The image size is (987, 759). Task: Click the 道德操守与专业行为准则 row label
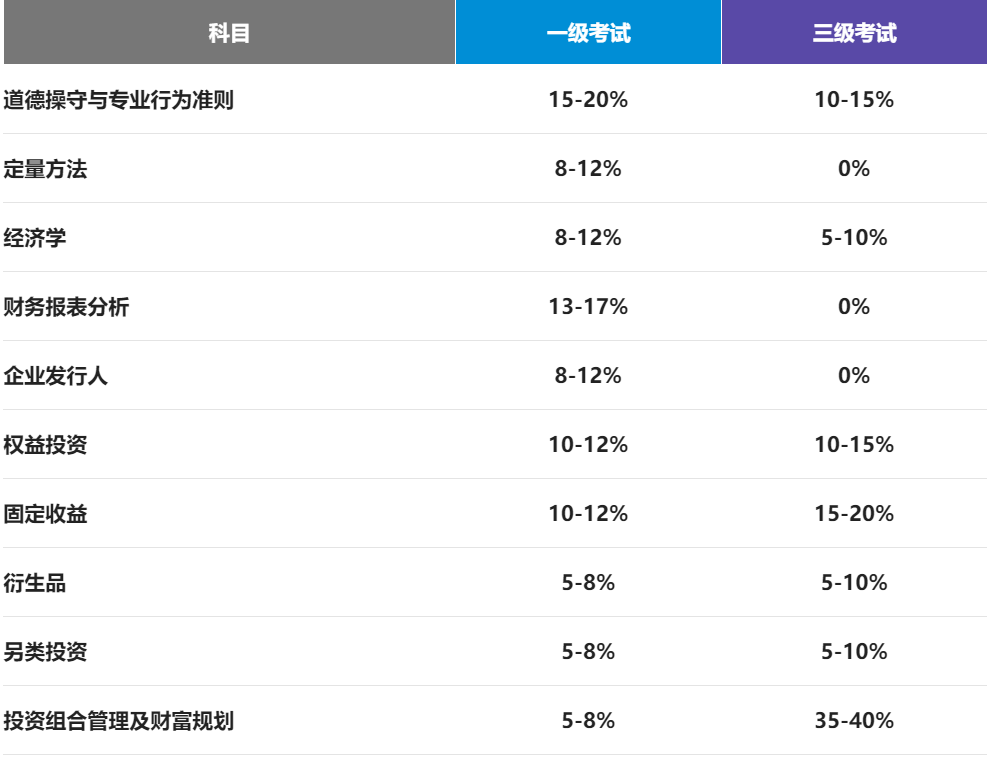(x=118, y=100)
